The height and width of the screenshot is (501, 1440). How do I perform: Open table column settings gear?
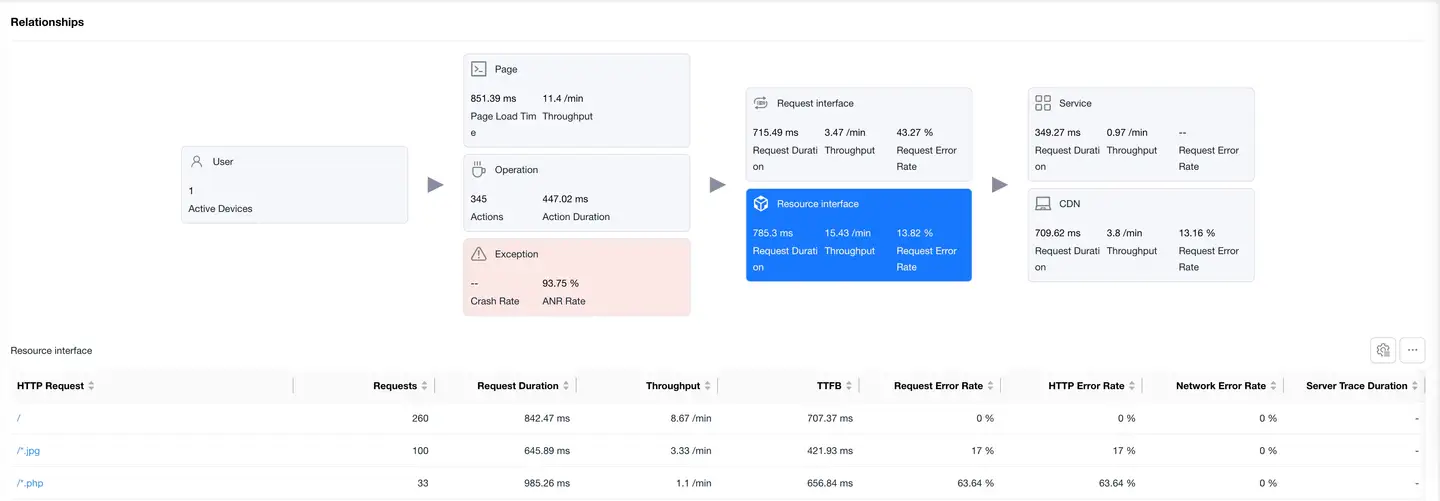point(1383,350)
